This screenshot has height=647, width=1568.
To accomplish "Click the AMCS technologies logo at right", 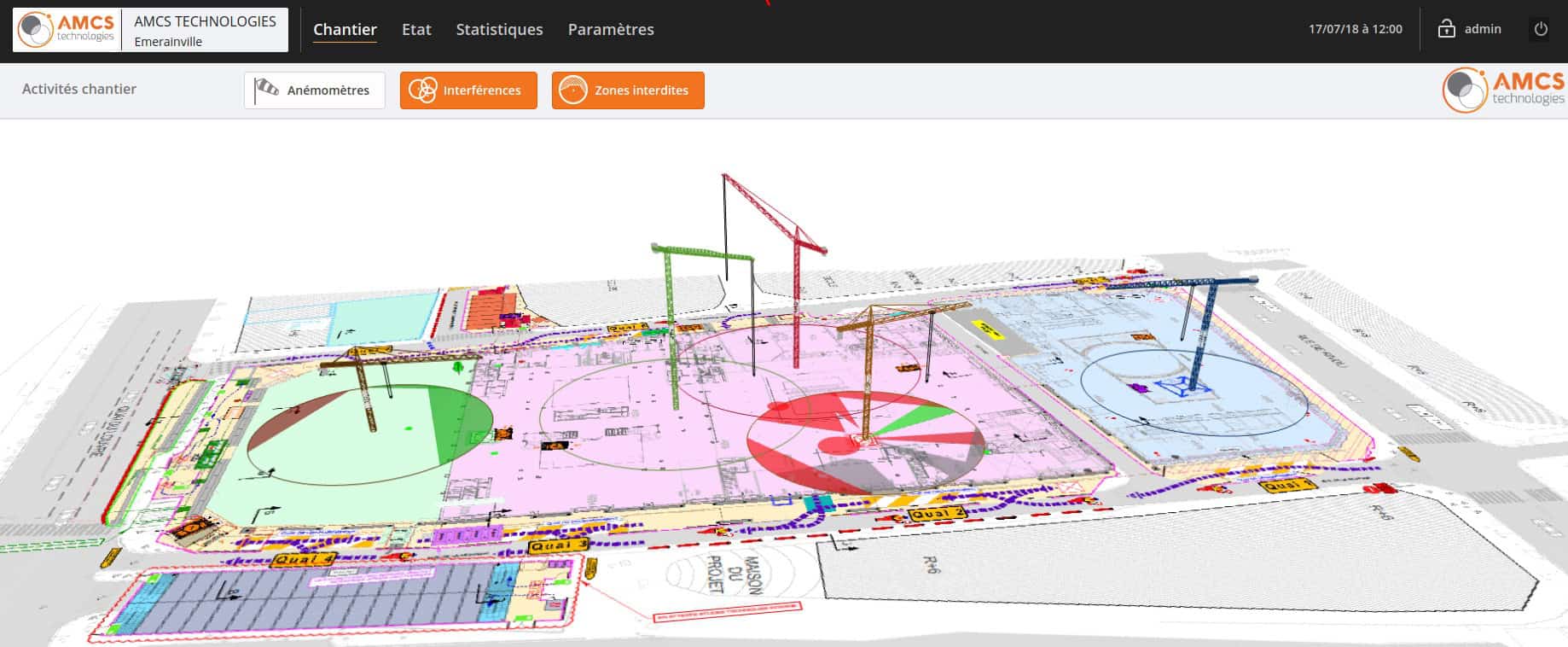I will pyautogui.click(x=1504, y=90).
